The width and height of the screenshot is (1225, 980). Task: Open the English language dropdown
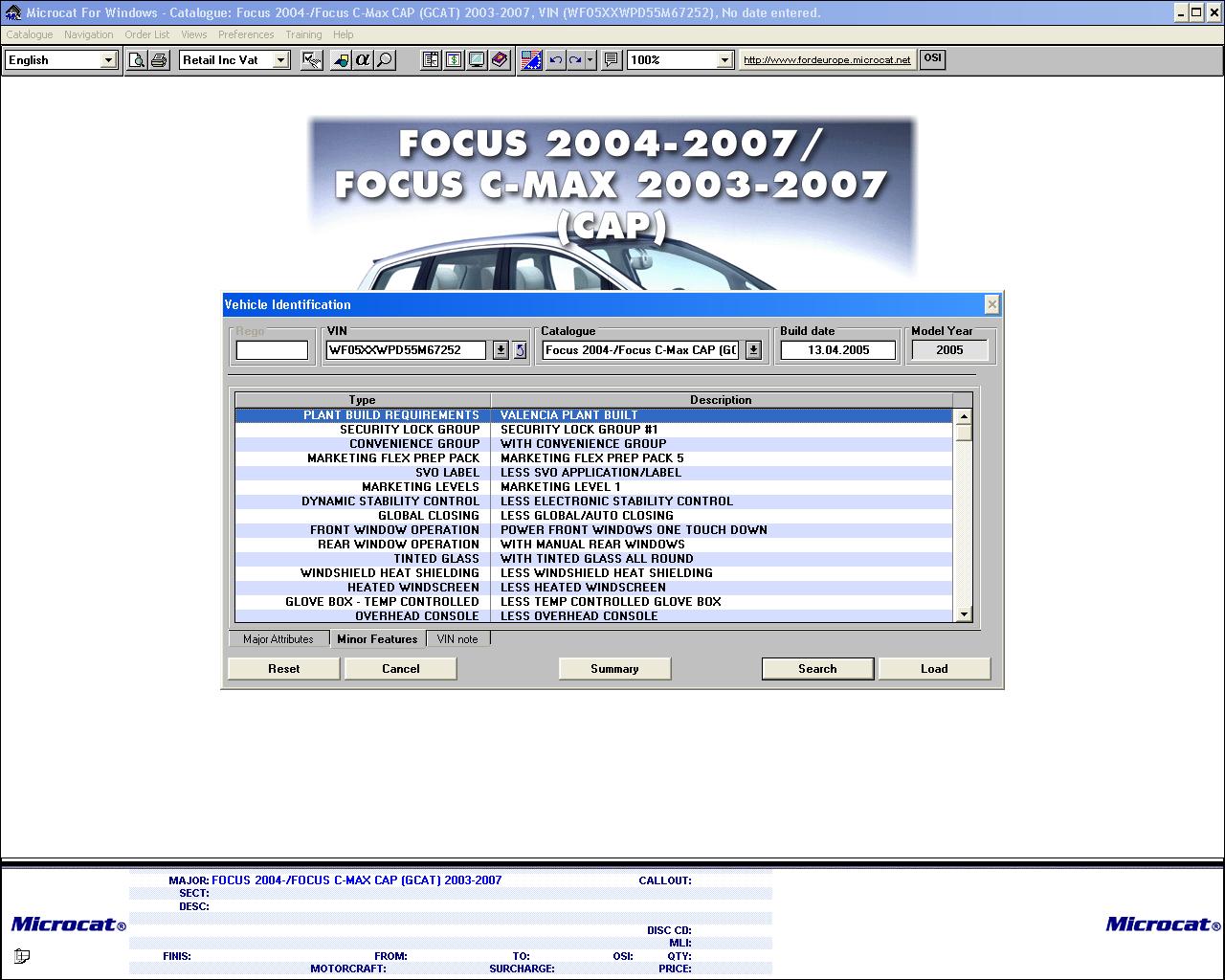click(107, 60)
